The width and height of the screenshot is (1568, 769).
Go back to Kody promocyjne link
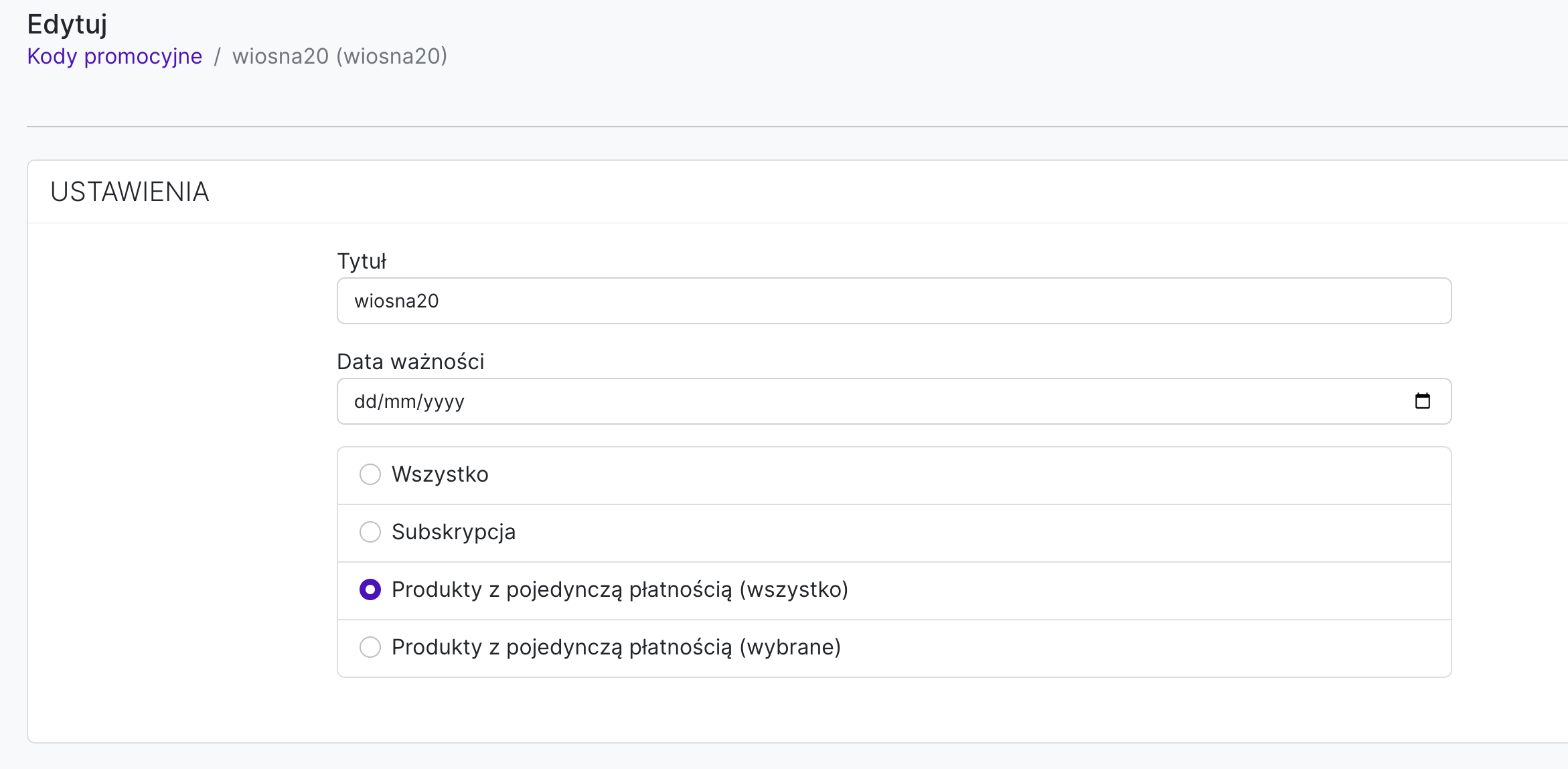pos(114,56)
